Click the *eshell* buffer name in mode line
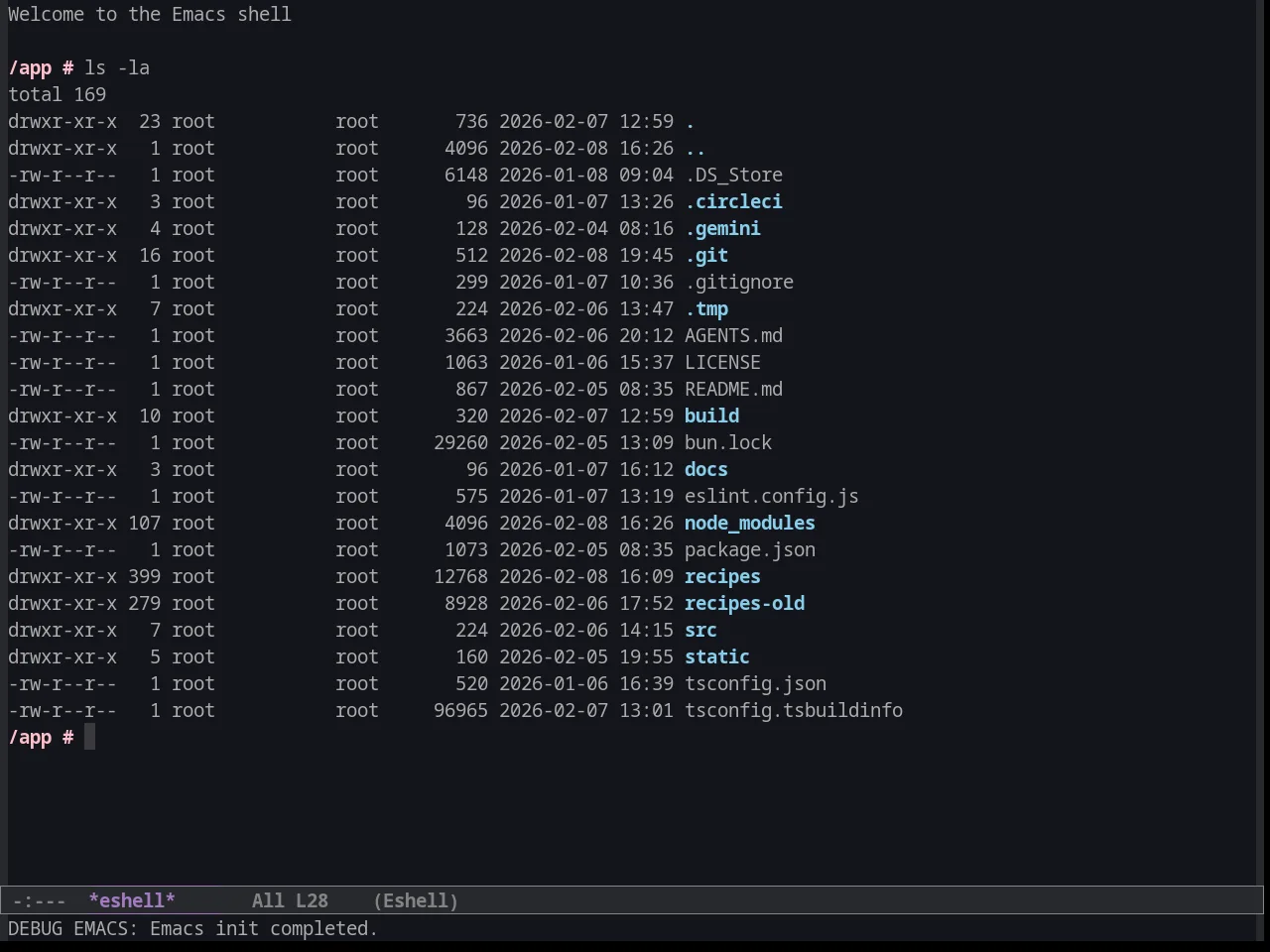 coord(132,900)
